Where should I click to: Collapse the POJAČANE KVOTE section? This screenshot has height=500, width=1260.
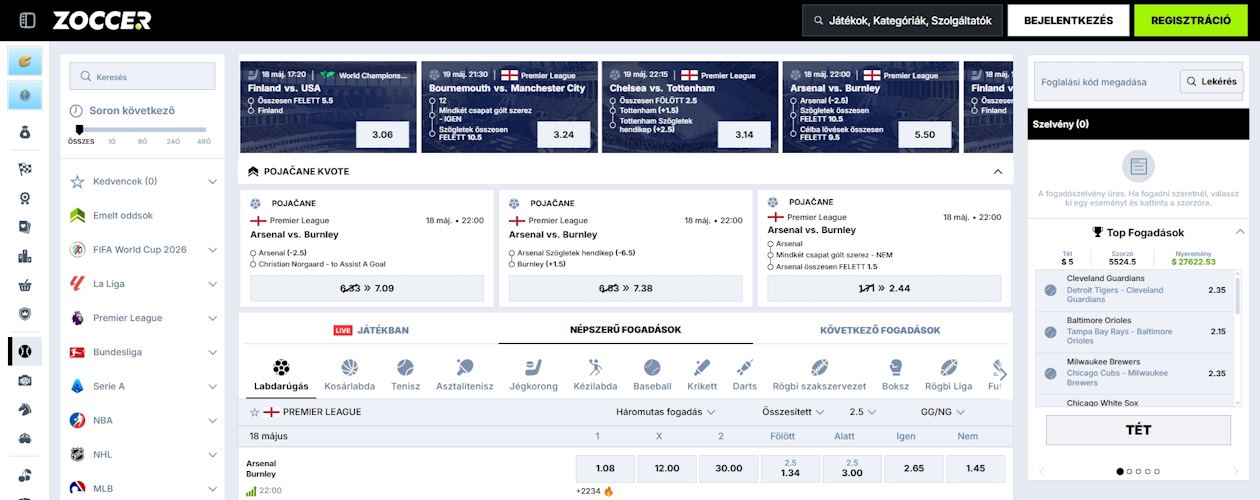pos(997,171)
